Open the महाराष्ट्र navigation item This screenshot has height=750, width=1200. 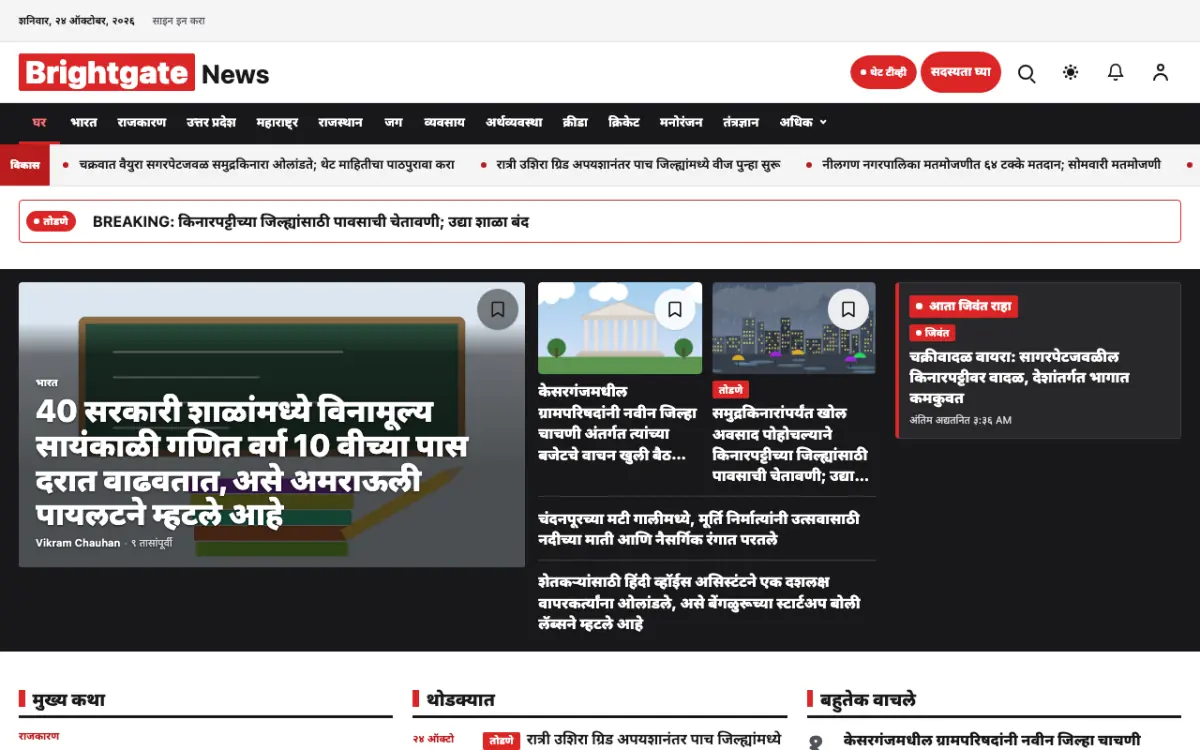point(277,122)
